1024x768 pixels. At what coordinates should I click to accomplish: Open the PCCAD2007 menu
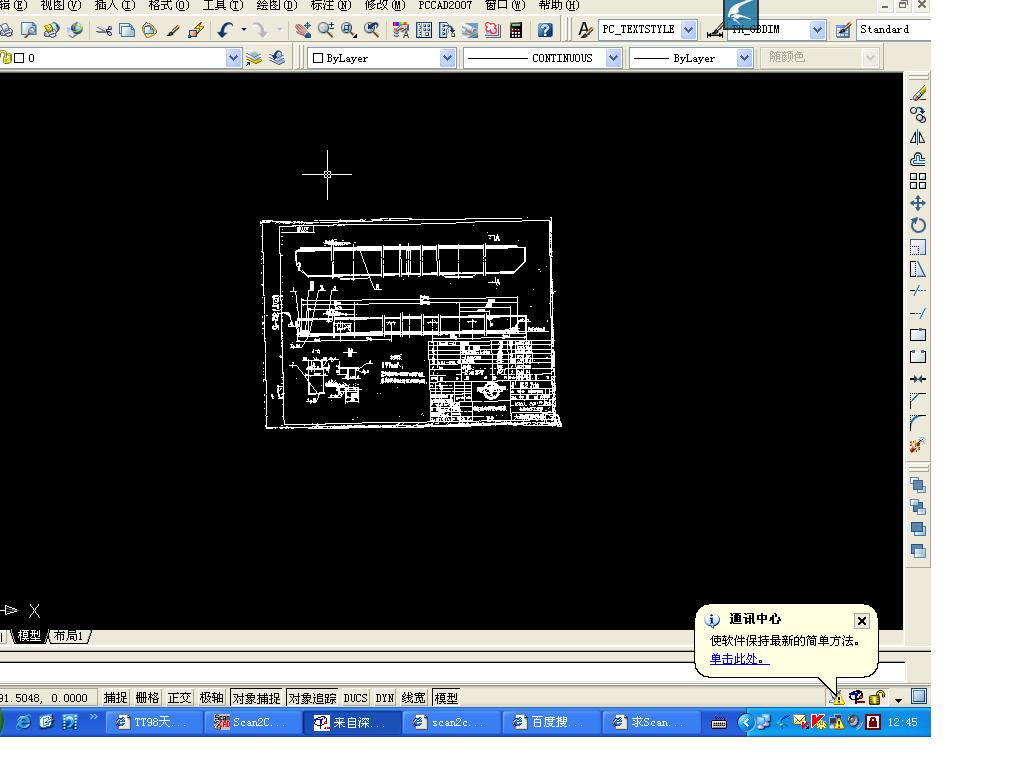445,6
